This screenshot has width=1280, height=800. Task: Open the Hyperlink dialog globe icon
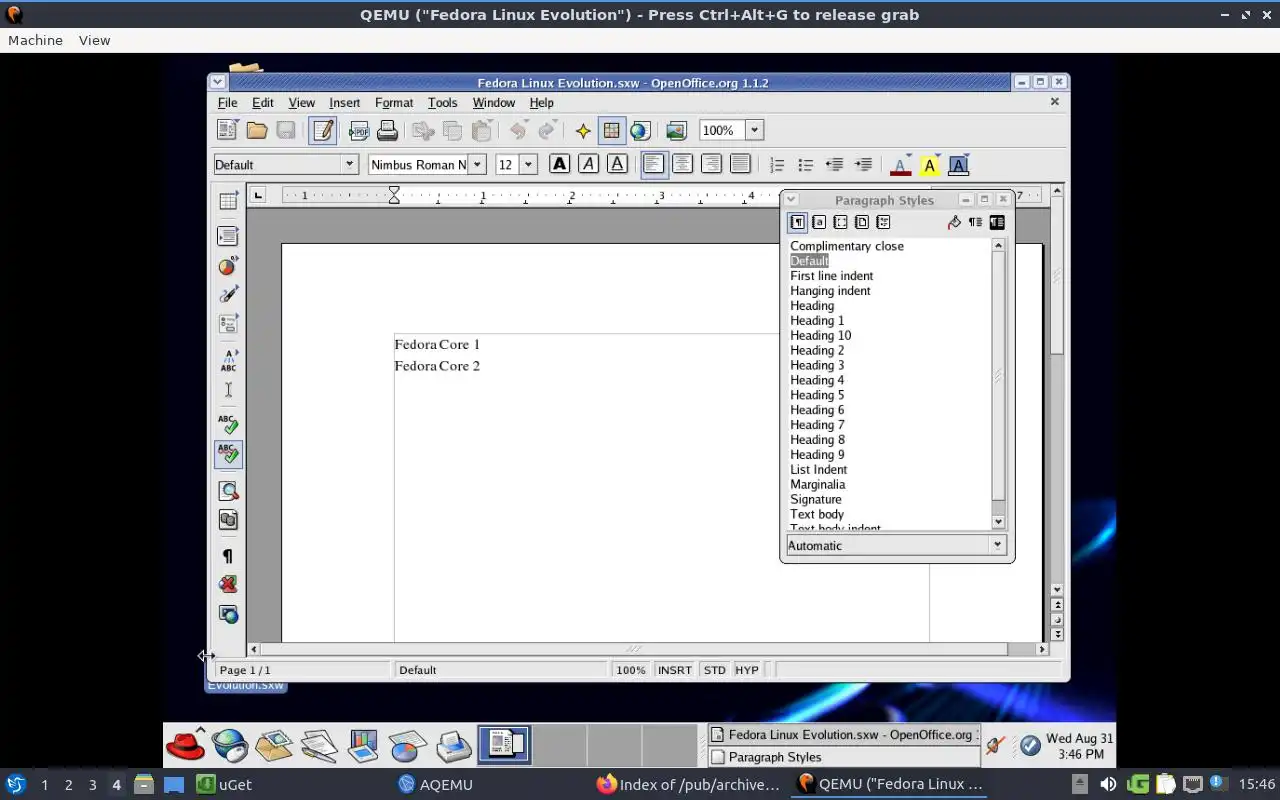[x=641, y=130]
